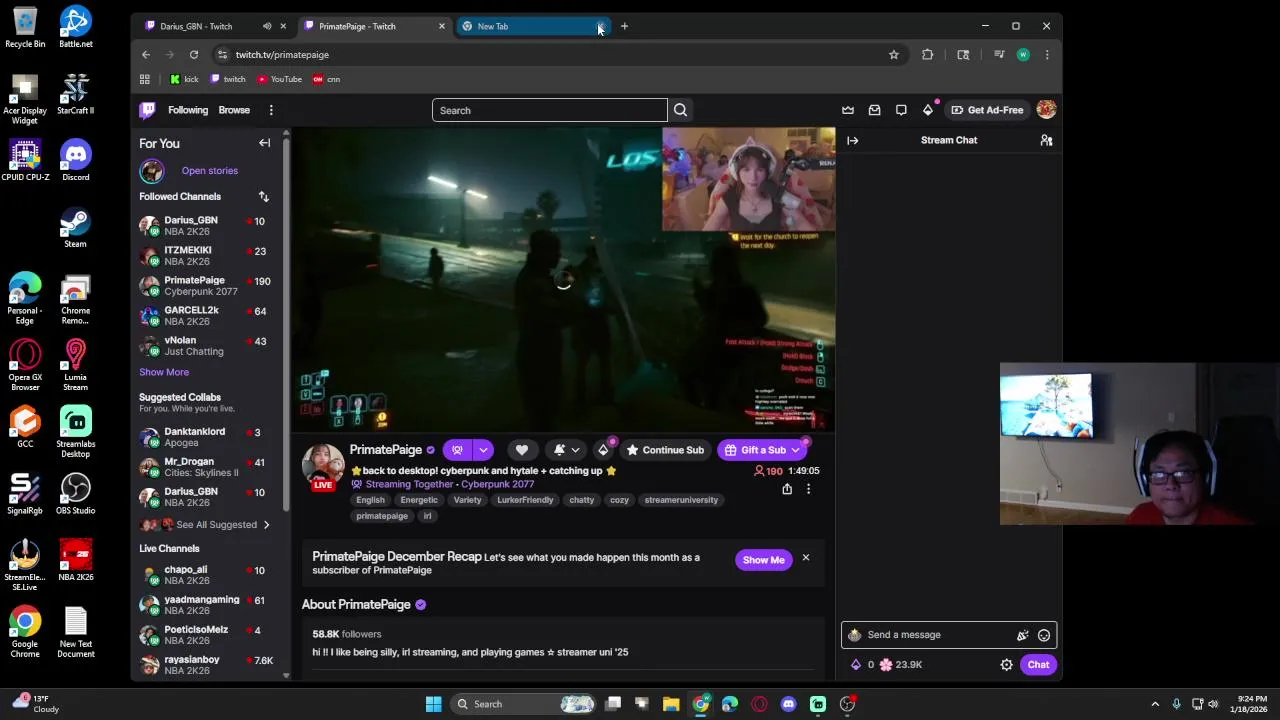This screenshot has width=1280, height=720.
Task: Open the chat emote picker
Action: 1044,635
